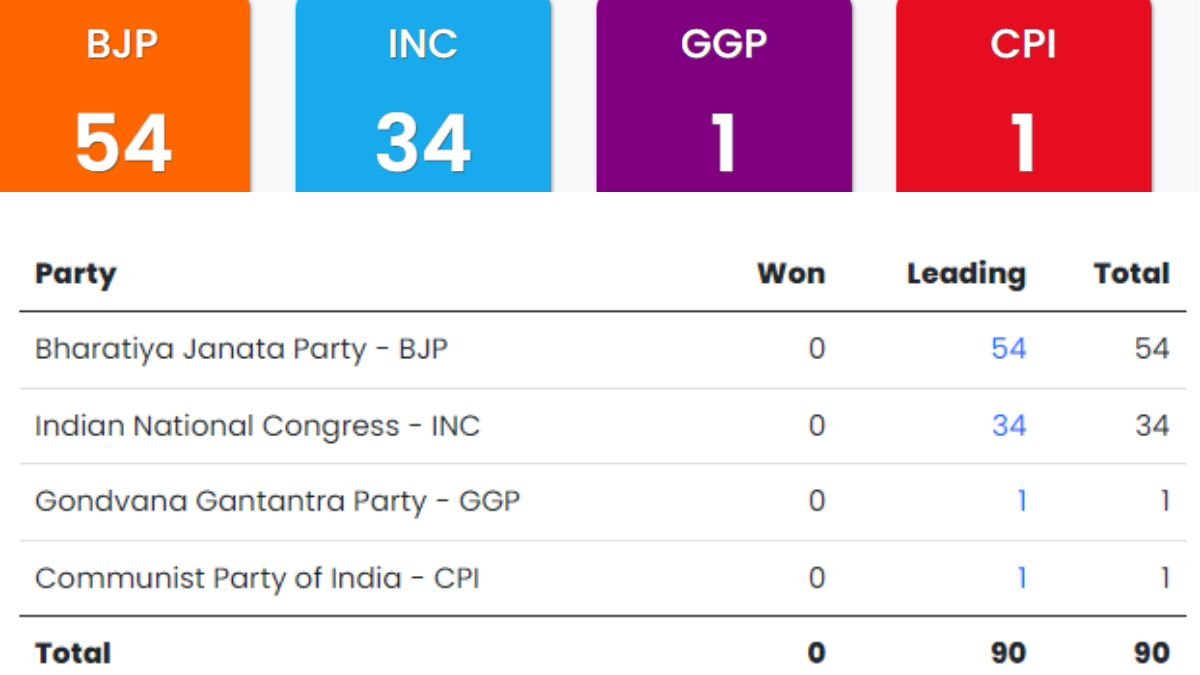Click the bold Total row label
Viewport: 1200px width, 675px height.
pyautogui.click(x=73, y=653)
